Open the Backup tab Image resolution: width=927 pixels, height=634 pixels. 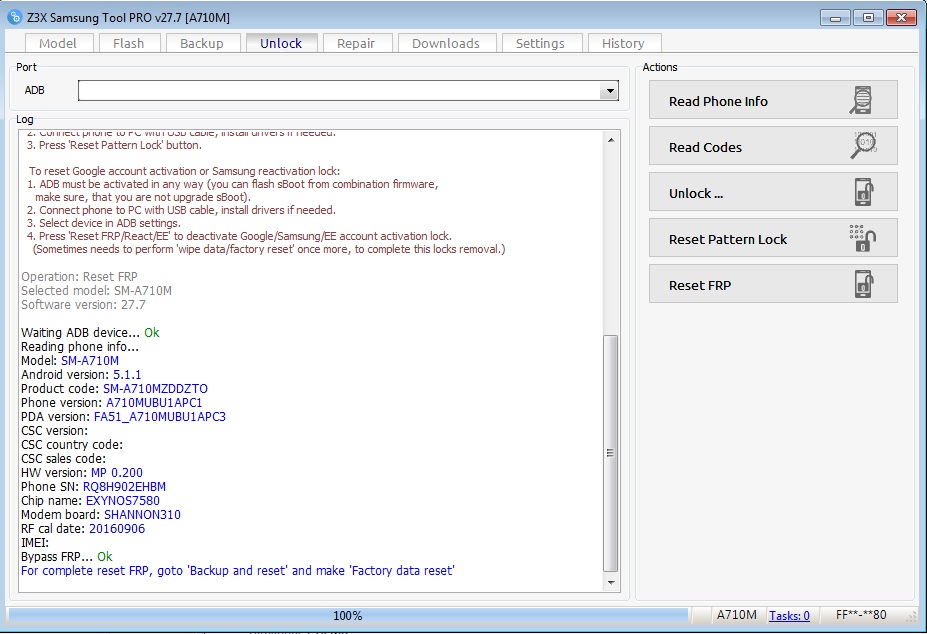pos(202,43)
